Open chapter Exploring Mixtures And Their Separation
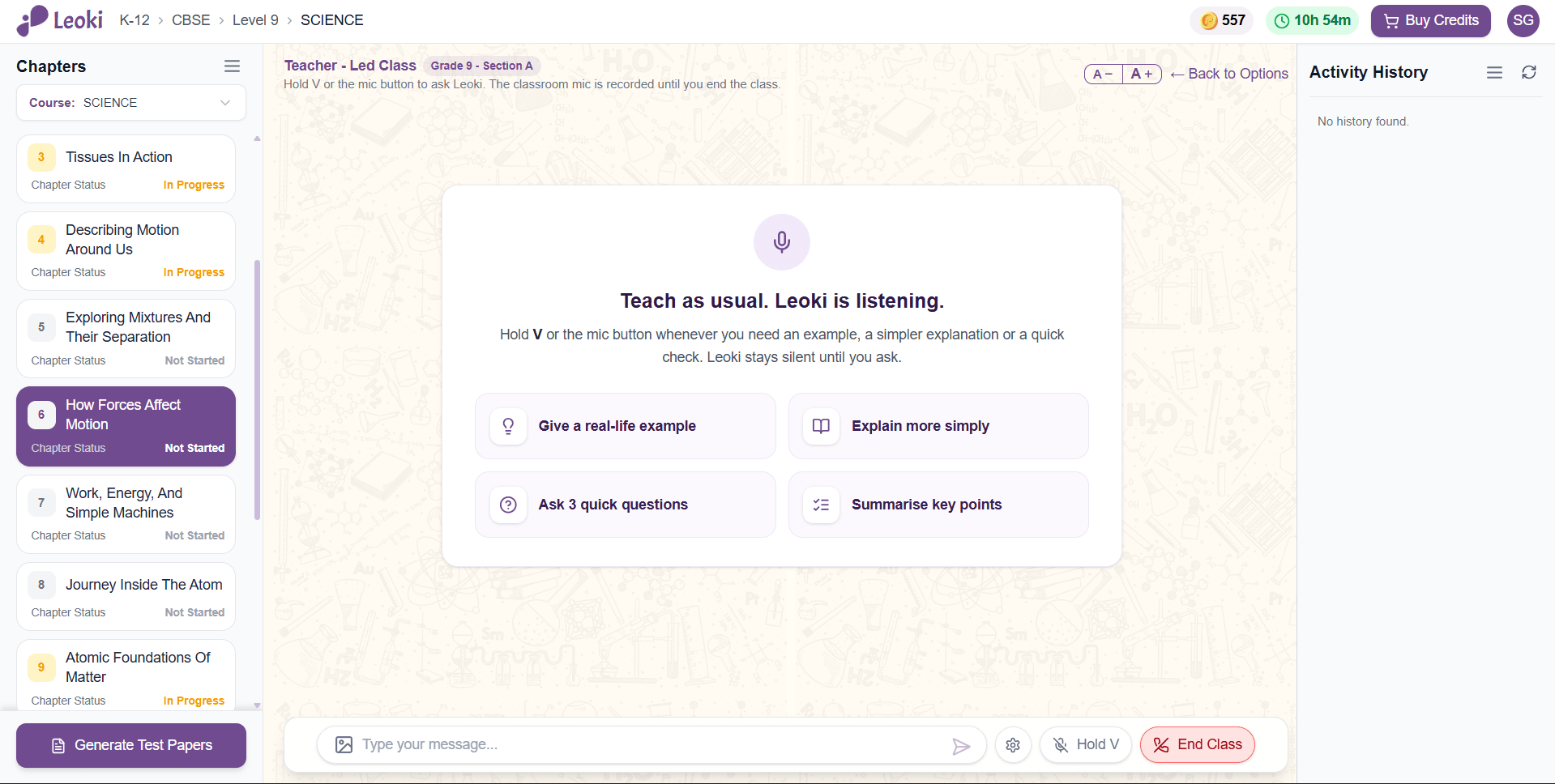1555x784 pixels. (x=126, y=339)
